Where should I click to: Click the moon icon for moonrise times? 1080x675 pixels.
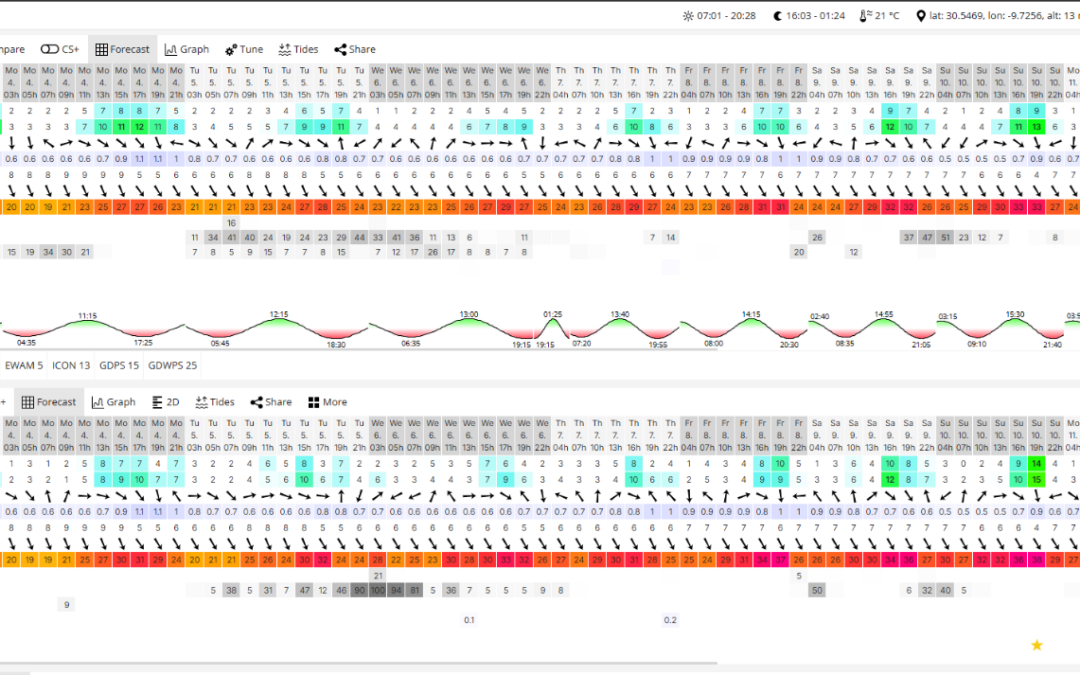pyautogui.click(x=778, y=16)
